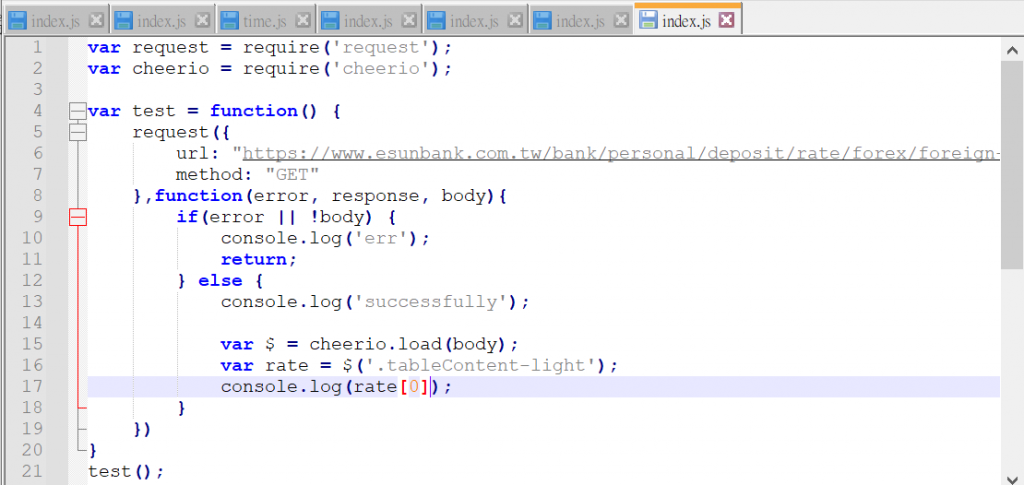Screen dimensions: 1024x485
Task: Close the time.js tab
Action: (302, 20)
